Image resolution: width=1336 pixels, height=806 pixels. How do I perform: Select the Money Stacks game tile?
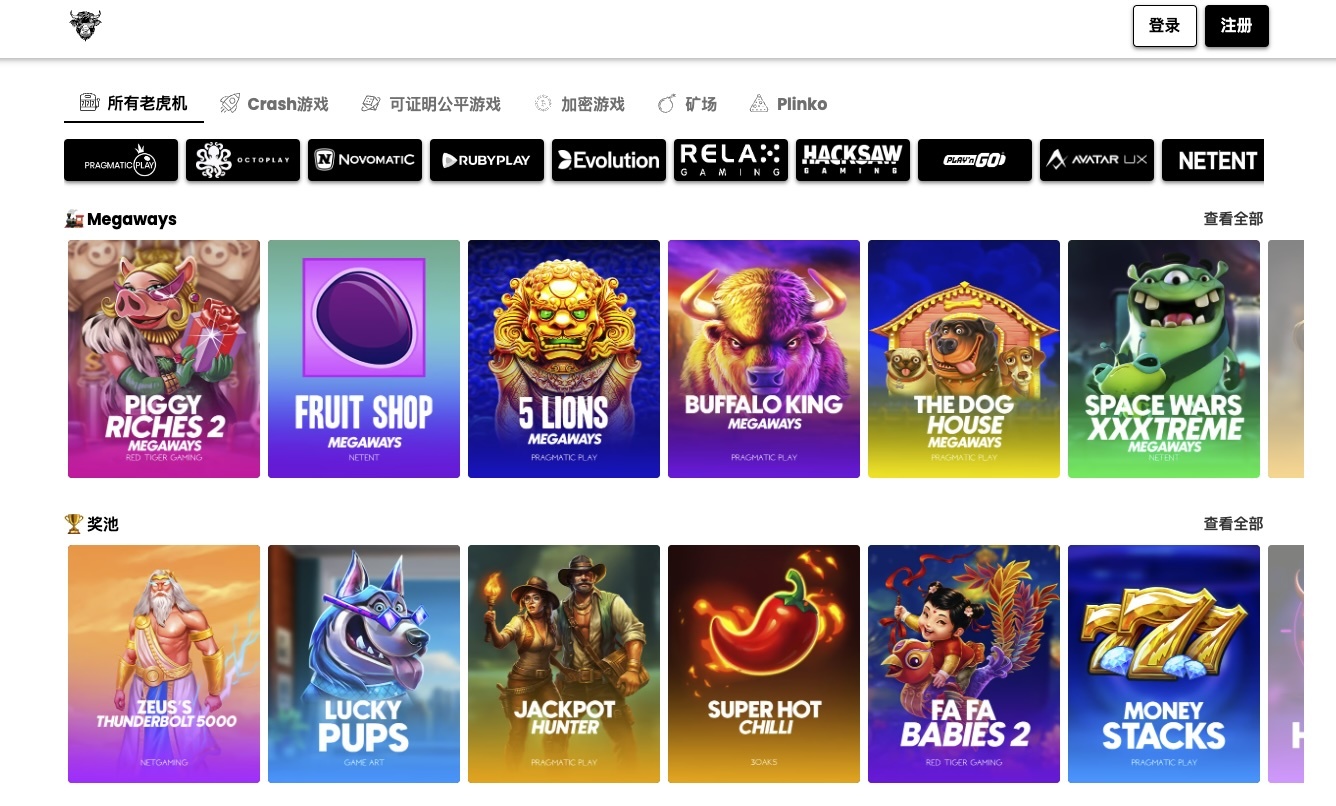click(1164, 664)
